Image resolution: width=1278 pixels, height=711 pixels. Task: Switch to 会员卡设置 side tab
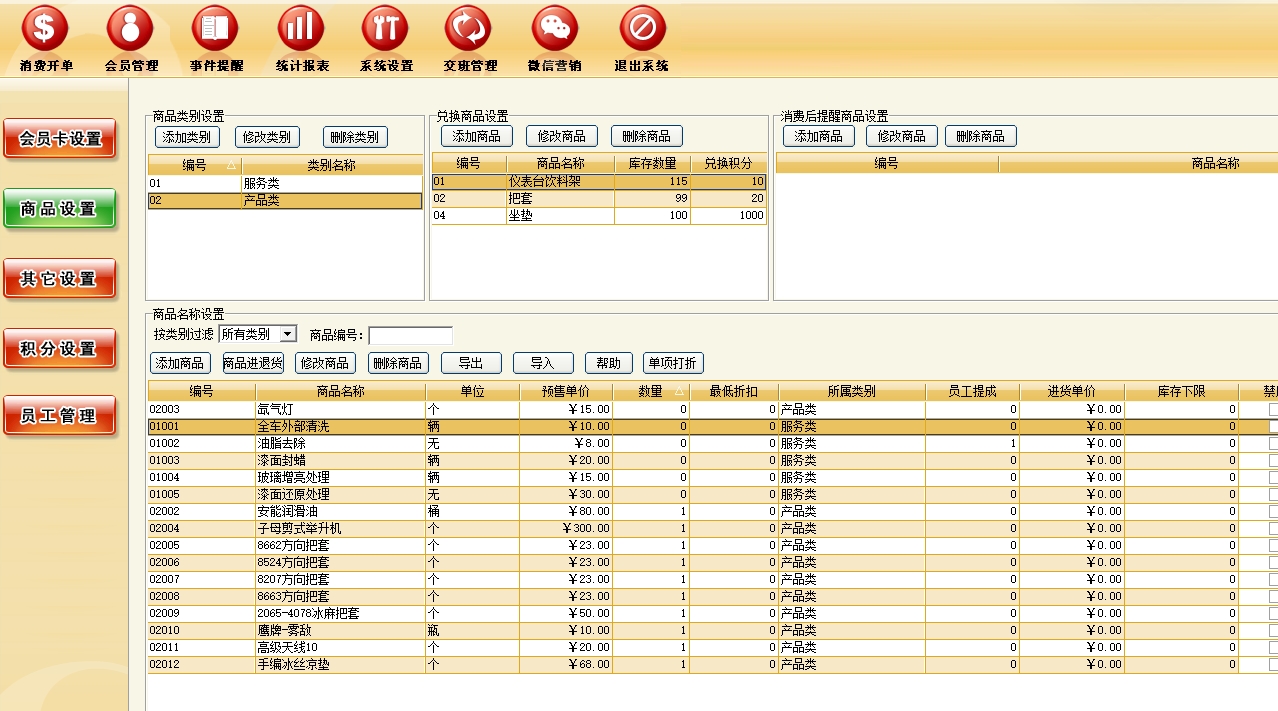click(x=60, y=139)
